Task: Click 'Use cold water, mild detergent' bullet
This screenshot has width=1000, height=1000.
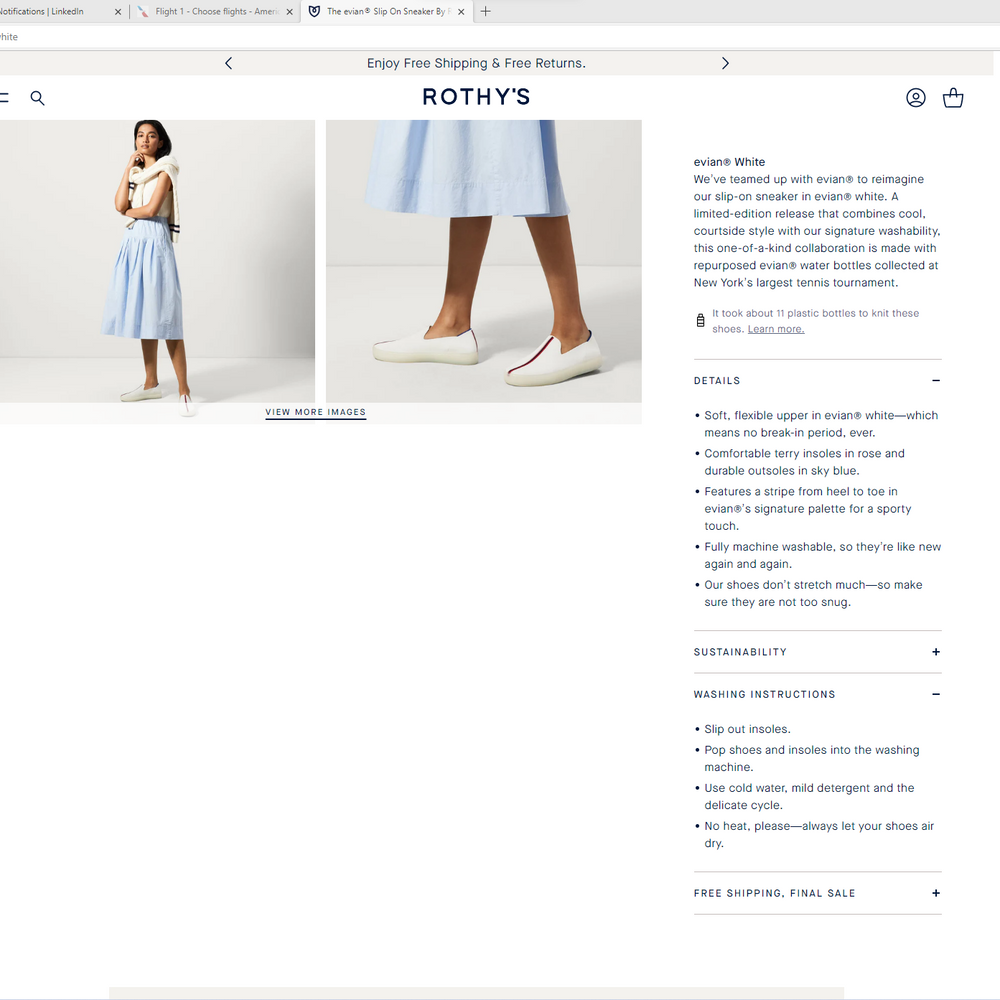Action: 809,797
